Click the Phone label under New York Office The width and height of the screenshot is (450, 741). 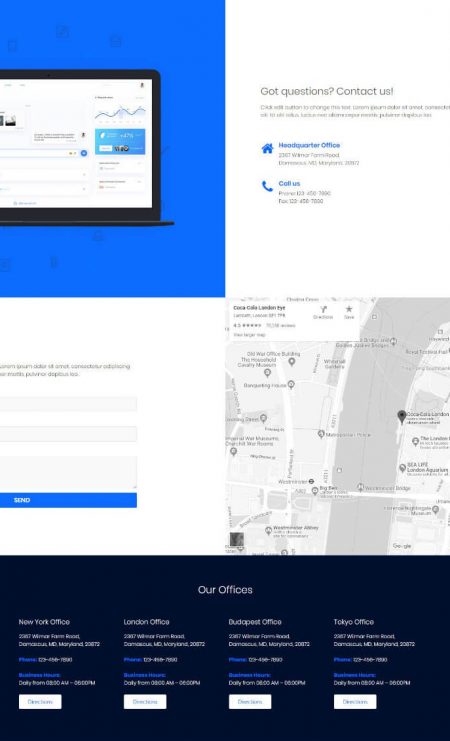(28, 660)
